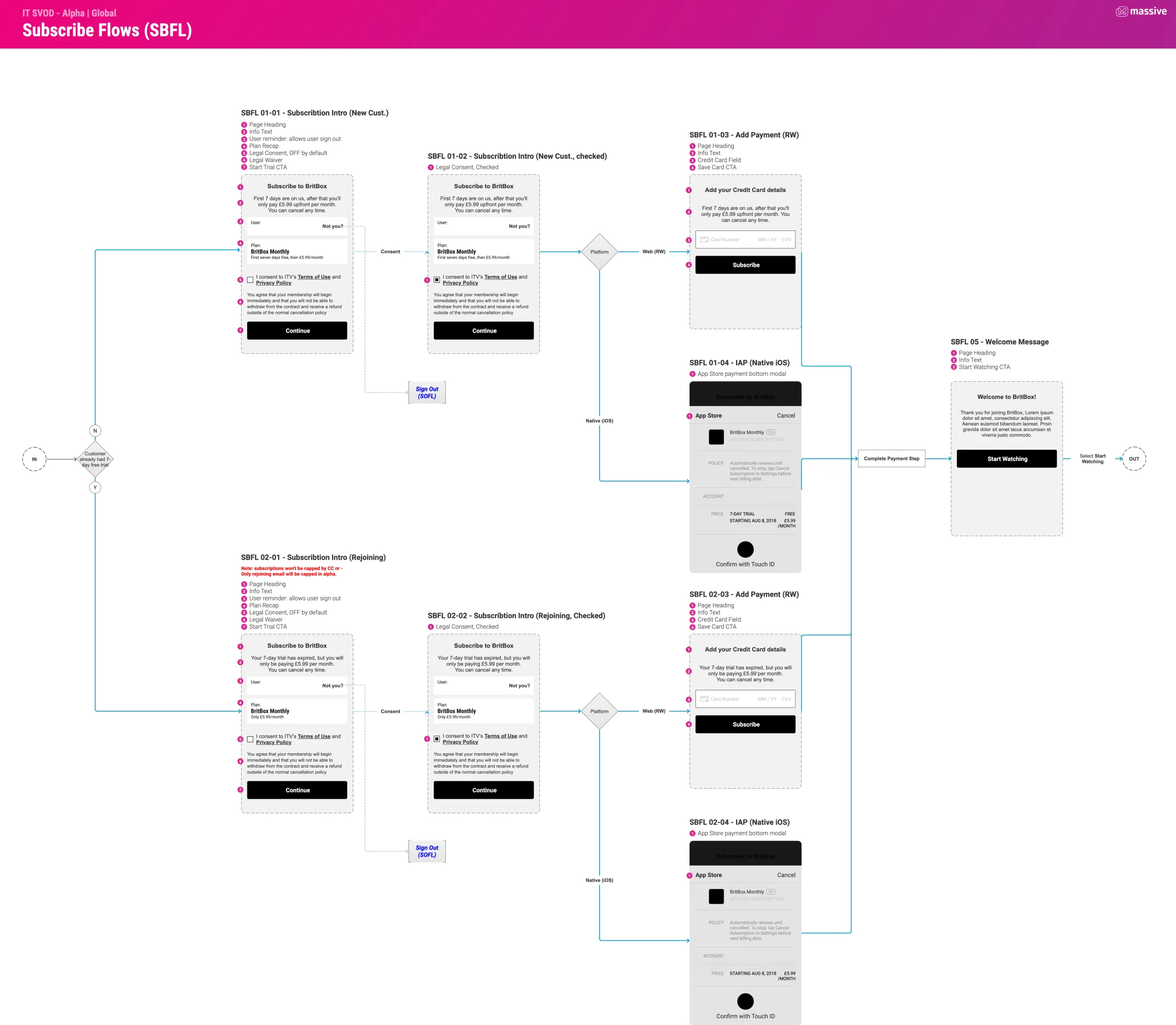
Task: Click 'Not you?' in SBFL 01-01
Action: (332, 227)
